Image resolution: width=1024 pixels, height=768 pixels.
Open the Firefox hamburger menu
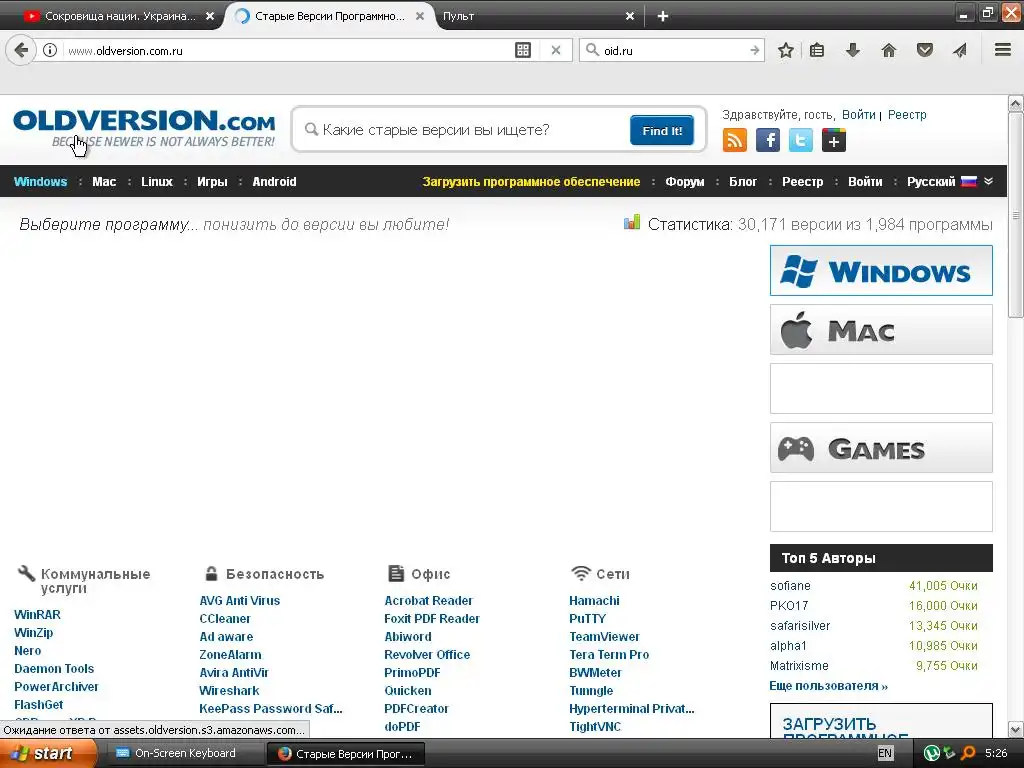tap(1003, 50)
